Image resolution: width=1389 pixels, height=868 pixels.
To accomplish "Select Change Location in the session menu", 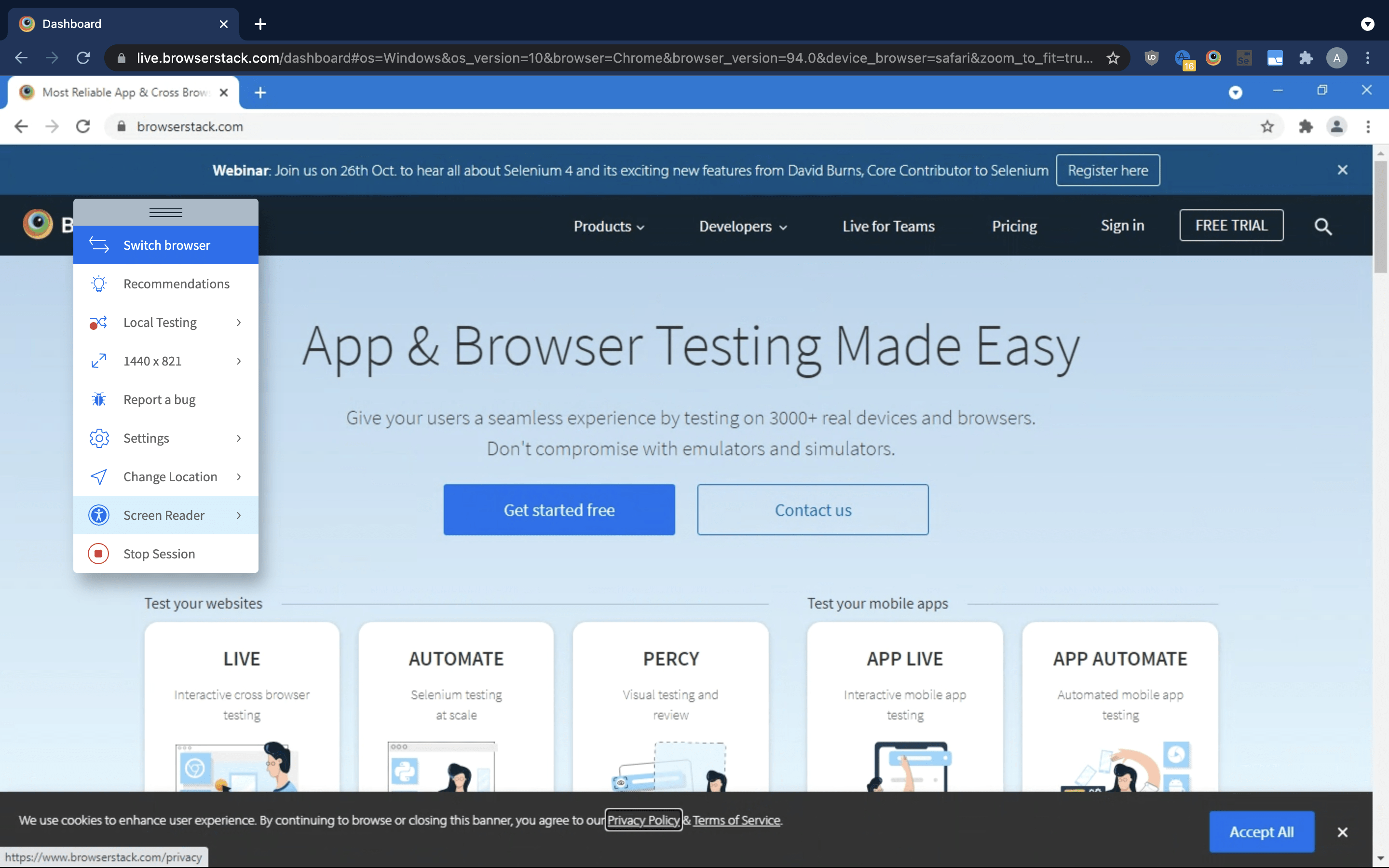I will (x=170, y=476).
